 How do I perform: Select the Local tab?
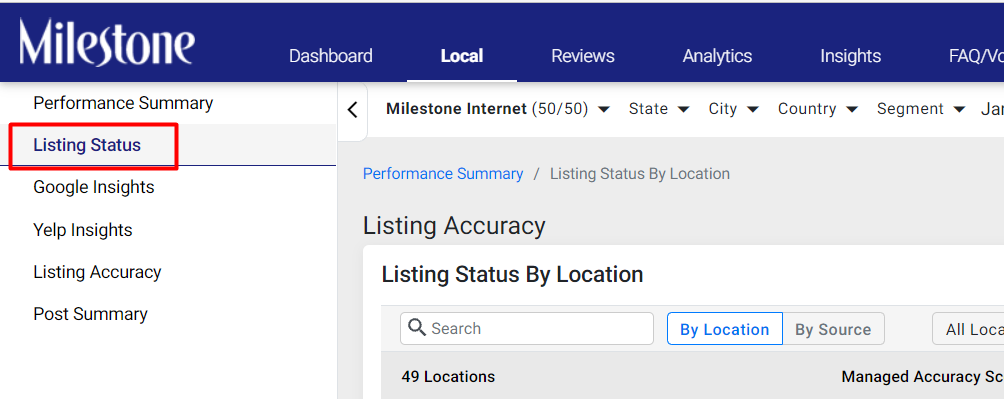[462, 56]
